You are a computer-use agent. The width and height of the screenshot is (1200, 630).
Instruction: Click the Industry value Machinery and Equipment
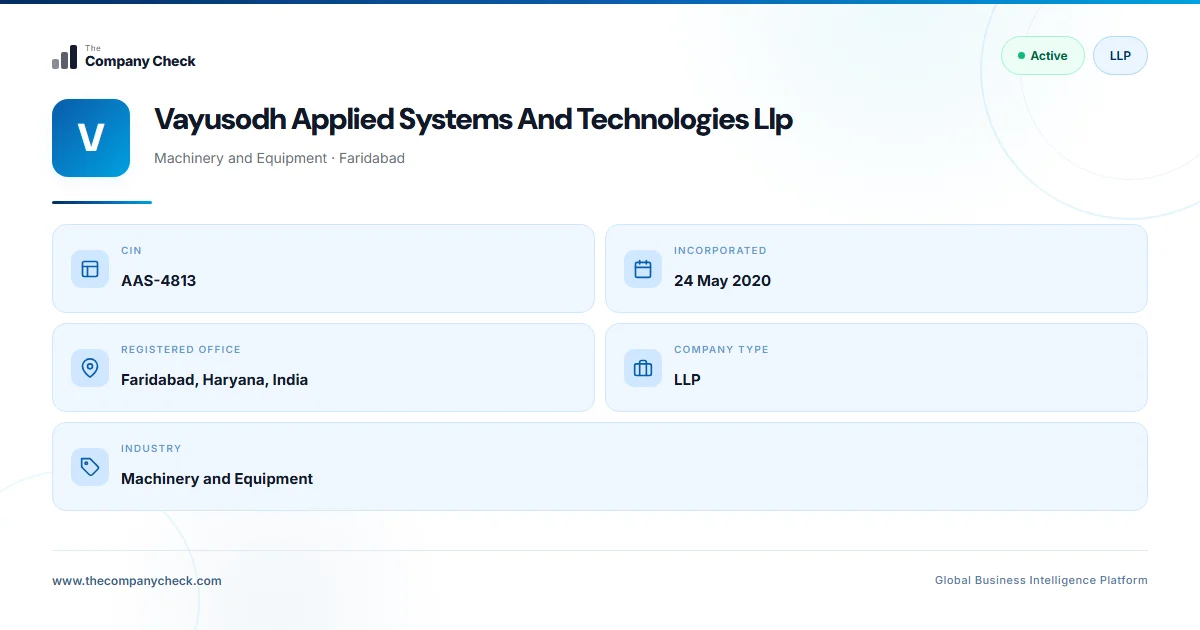click(217, 479)
